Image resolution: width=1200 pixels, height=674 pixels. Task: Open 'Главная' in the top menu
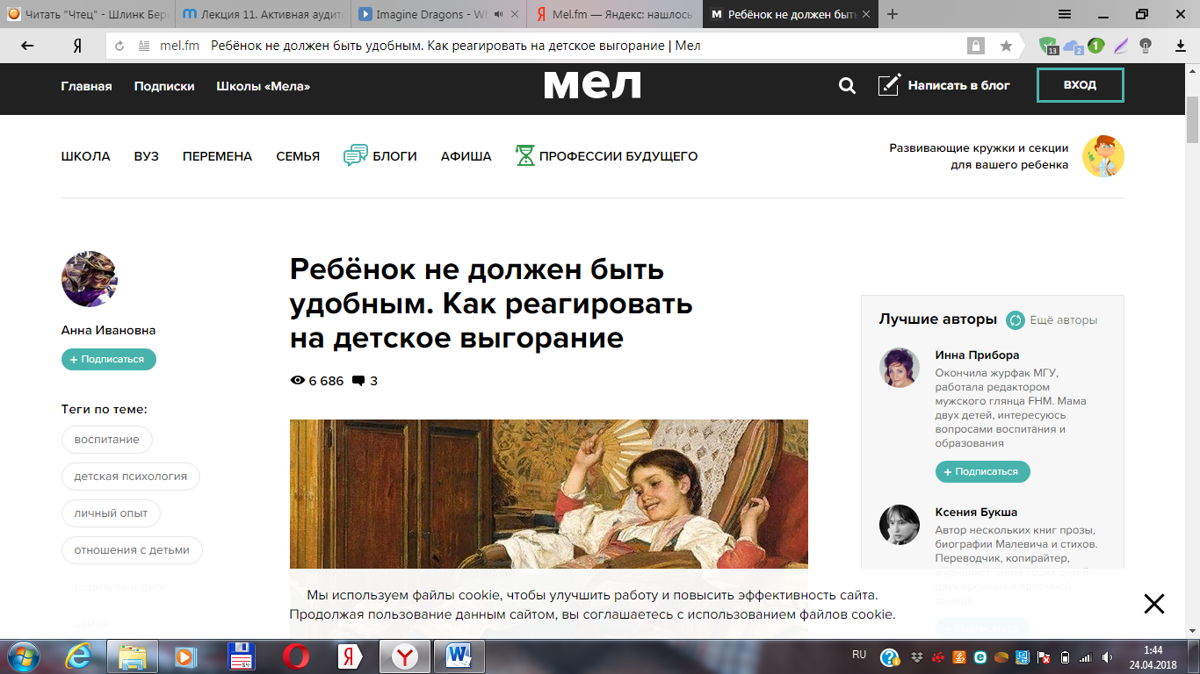click(x=86, y=86)
